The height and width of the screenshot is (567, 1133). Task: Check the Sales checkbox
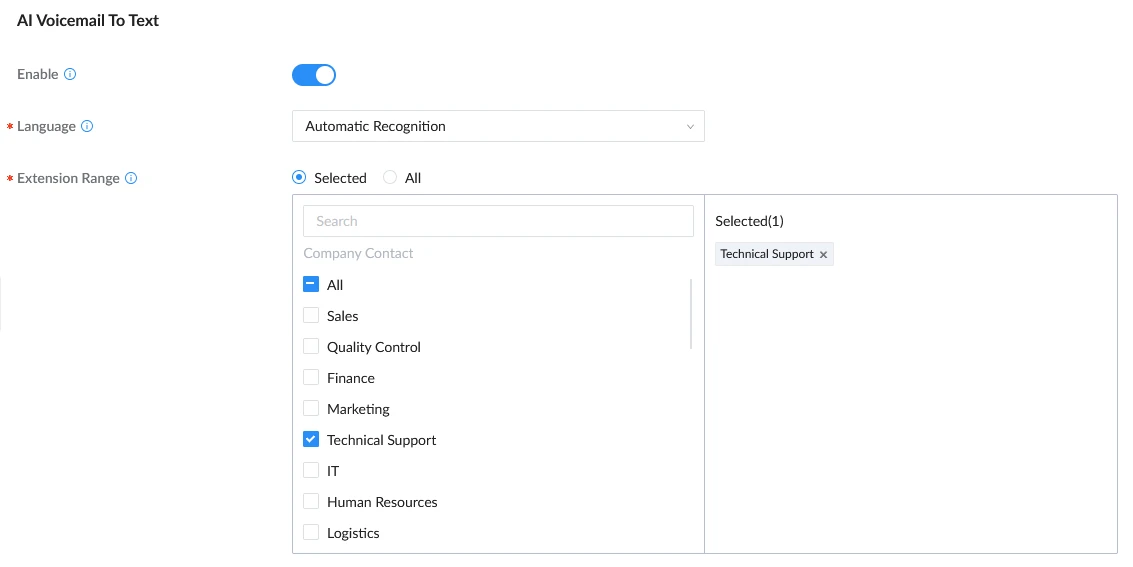click(x=311, y=315)
